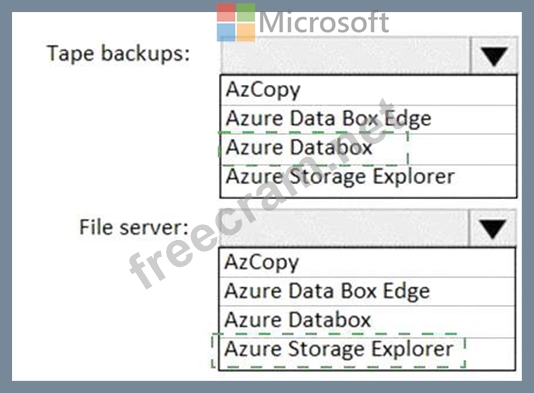
Task: Expand the File server dropdown arrow
Action: point(492,228)
